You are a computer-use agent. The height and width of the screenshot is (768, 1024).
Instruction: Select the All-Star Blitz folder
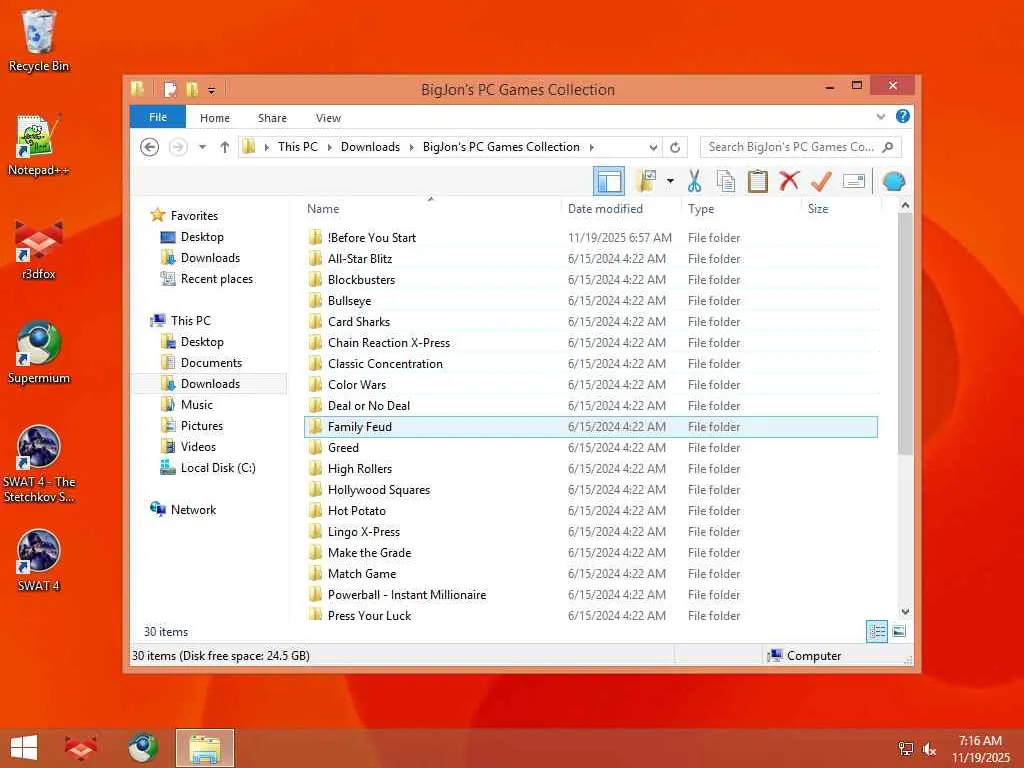point(591,259)
